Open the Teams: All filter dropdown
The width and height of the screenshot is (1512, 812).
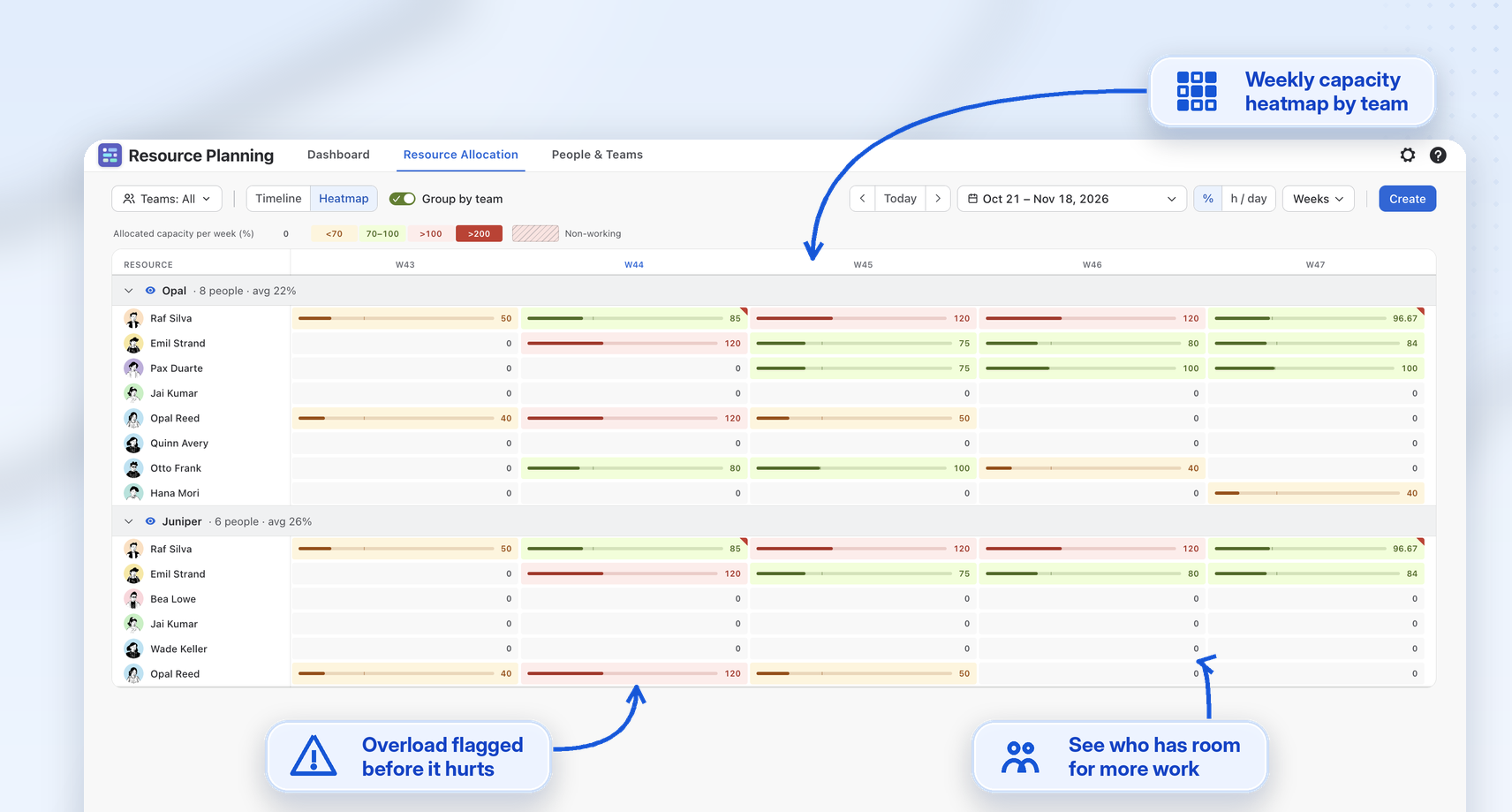tap(167, 199)
